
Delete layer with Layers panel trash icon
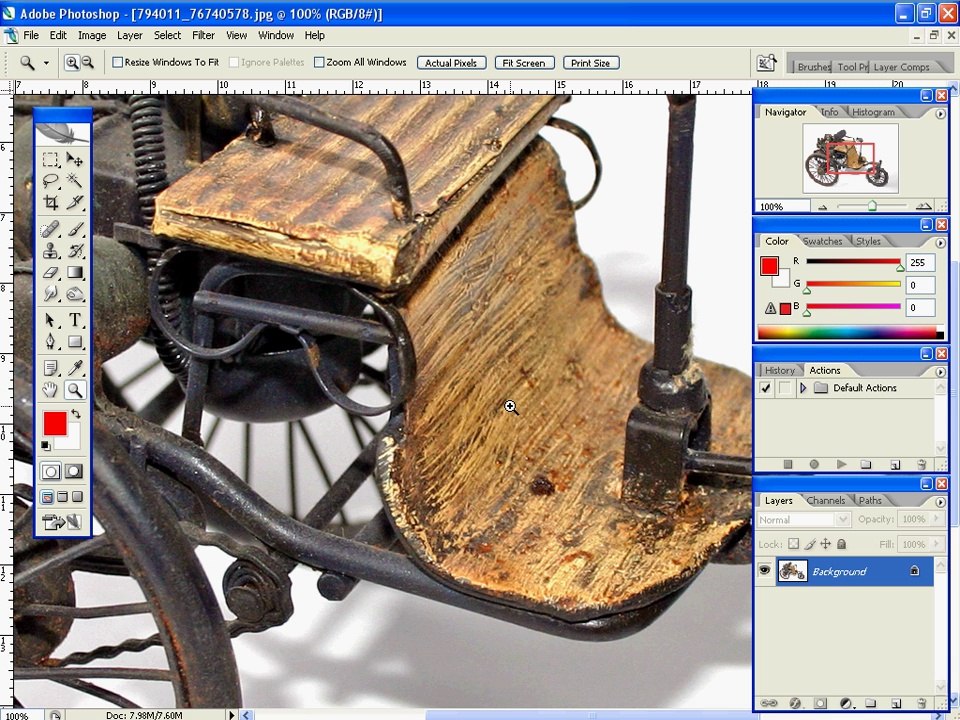(x=921, y=703)
